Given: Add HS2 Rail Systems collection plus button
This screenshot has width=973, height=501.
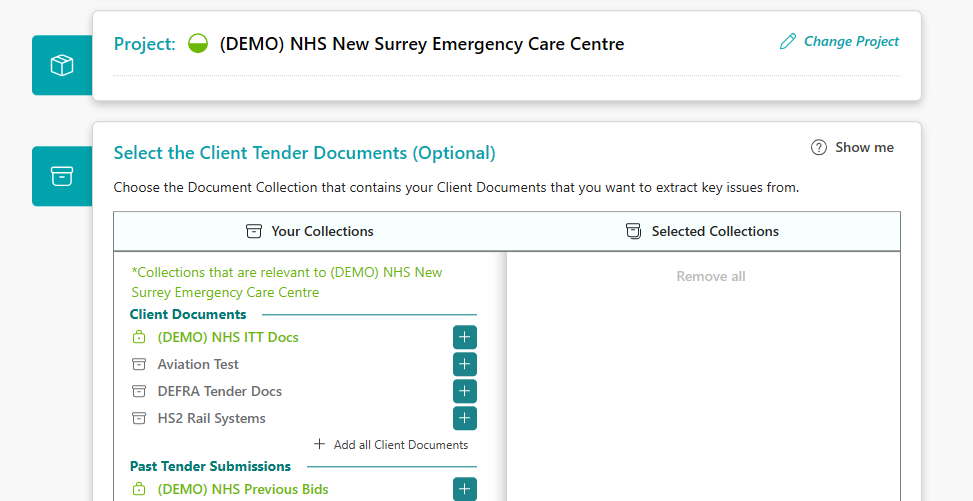Looking at the screenshot, I should click(x=465, y=418).
